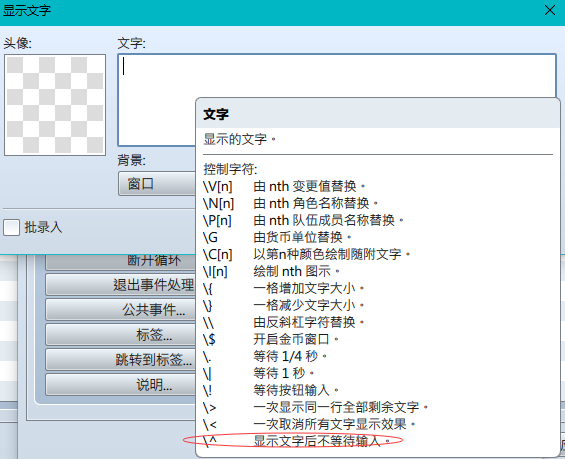Click the \< 一次取消所有文字显示效果 line
The width and height of the screenshot is (565, 459).
pyautogui.click(x=309, y=424)
